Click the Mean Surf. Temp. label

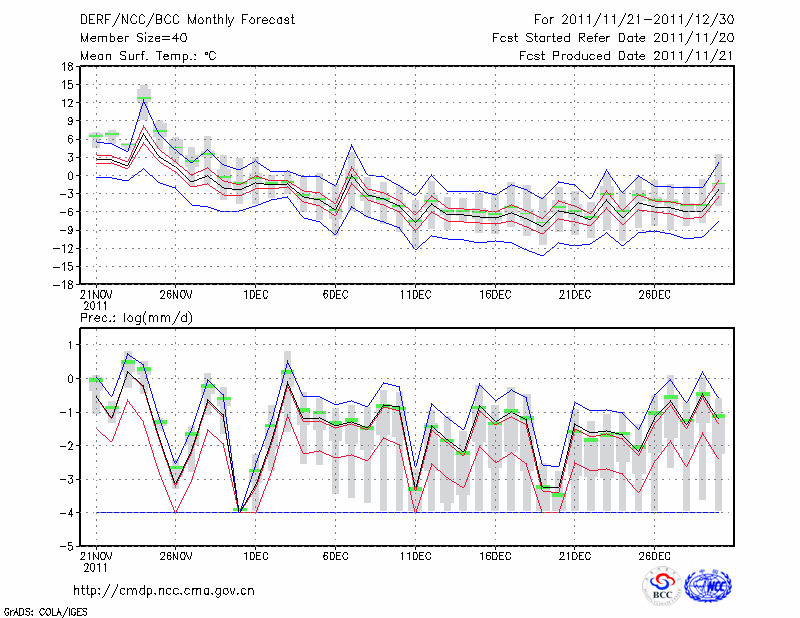pyautogui.click(x=148, y=55)
